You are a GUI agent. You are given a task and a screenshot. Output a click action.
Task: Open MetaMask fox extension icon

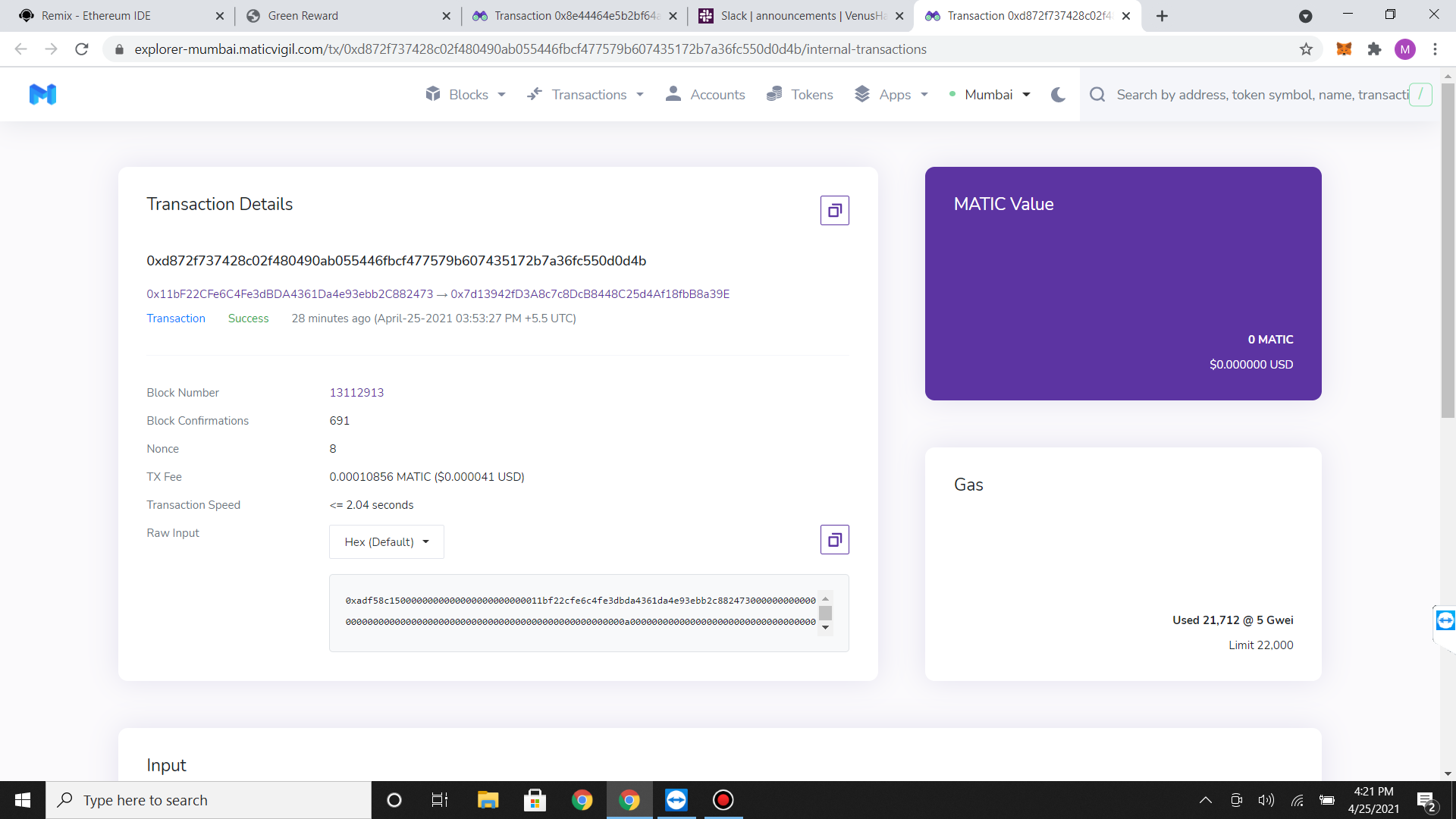pyautogui.click(x=1344, y=49)
